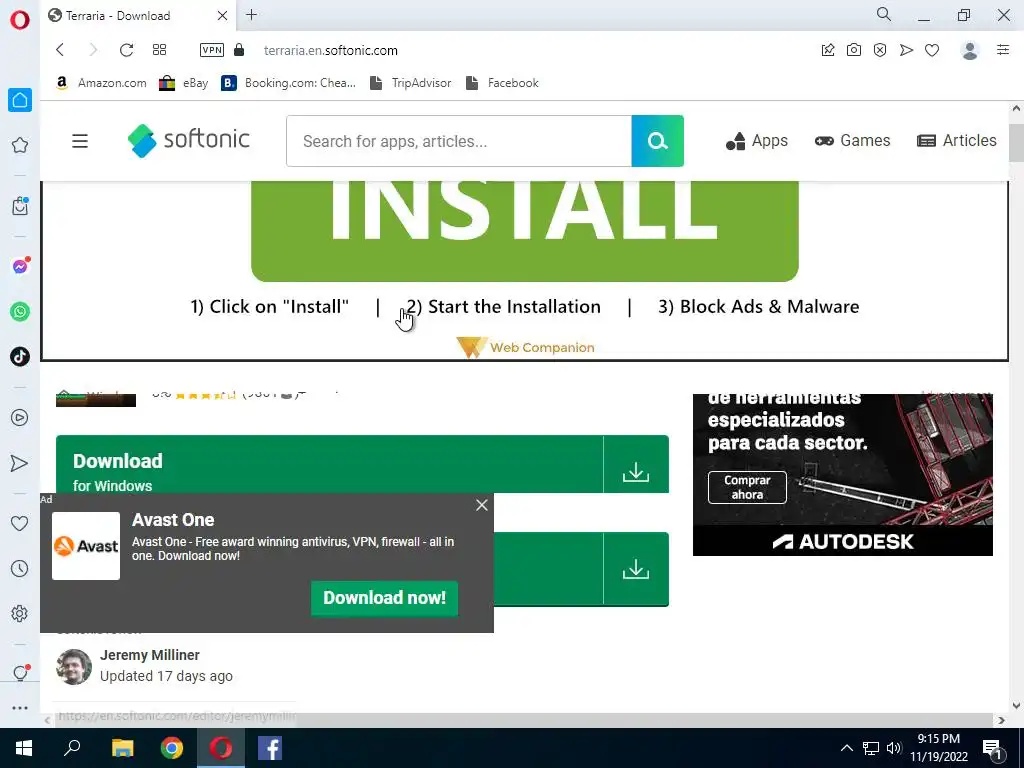This screenshot has height=768, width=1024.
Task: Click Jeremy Milliner avatar photo
Action: pos(74,667)
